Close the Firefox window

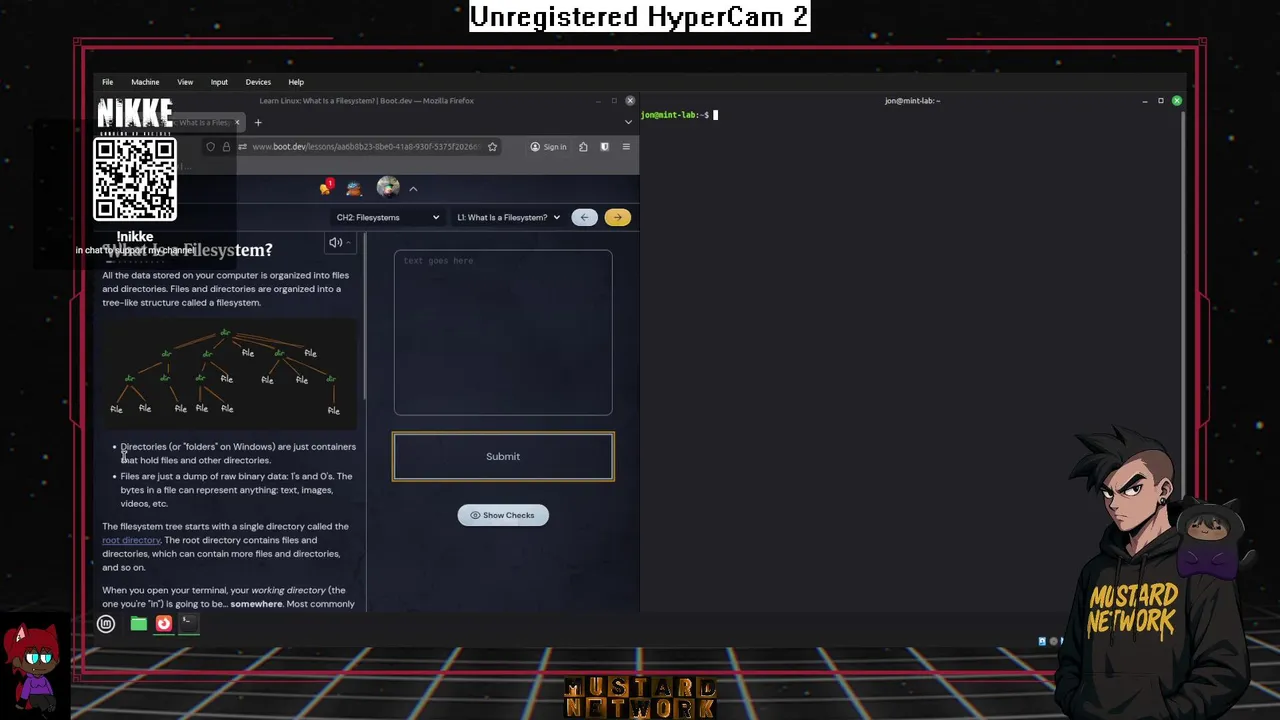click(x=630, y=101)
